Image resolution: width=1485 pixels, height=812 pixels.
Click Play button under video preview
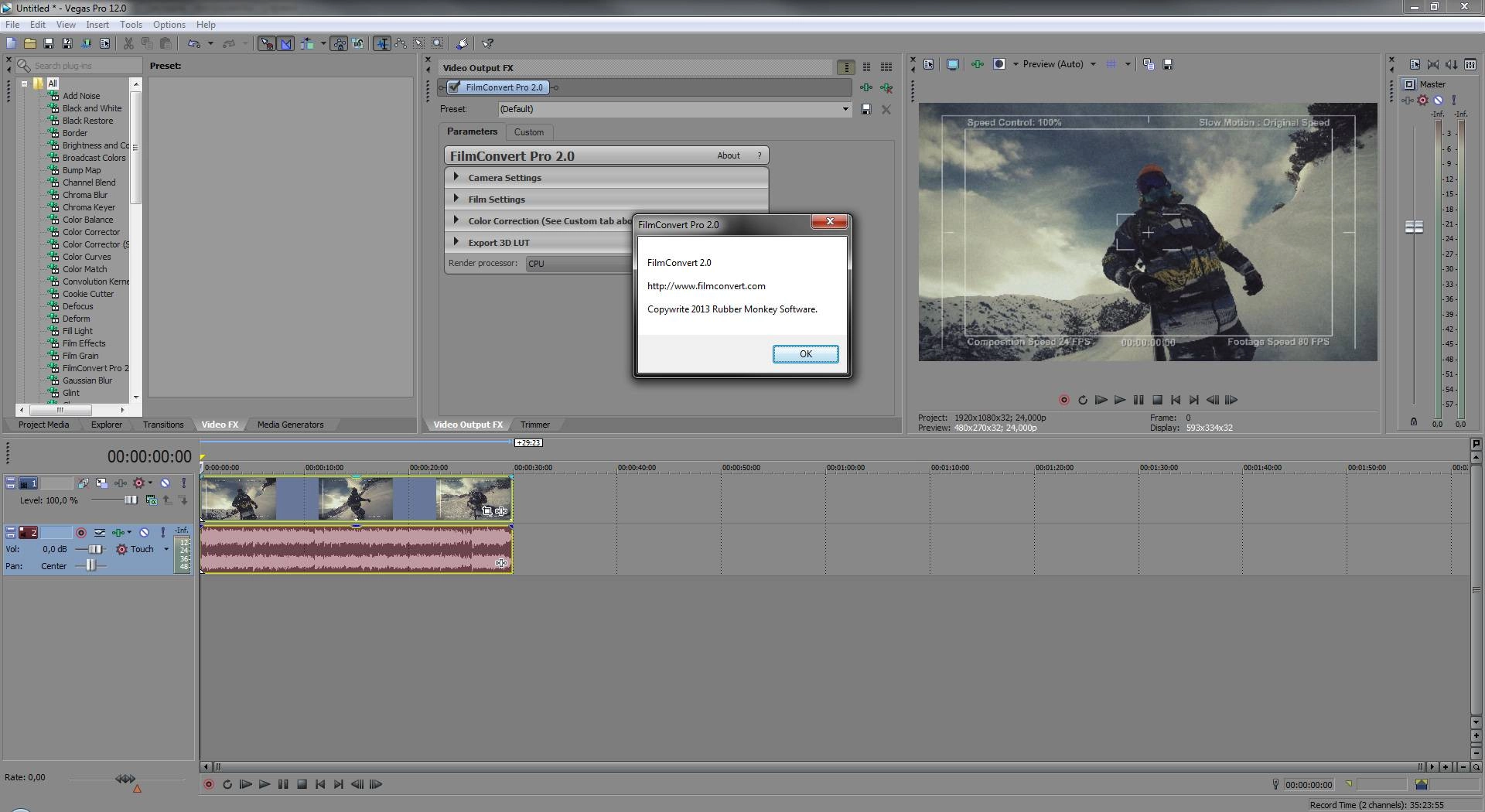coord(1119,400)
